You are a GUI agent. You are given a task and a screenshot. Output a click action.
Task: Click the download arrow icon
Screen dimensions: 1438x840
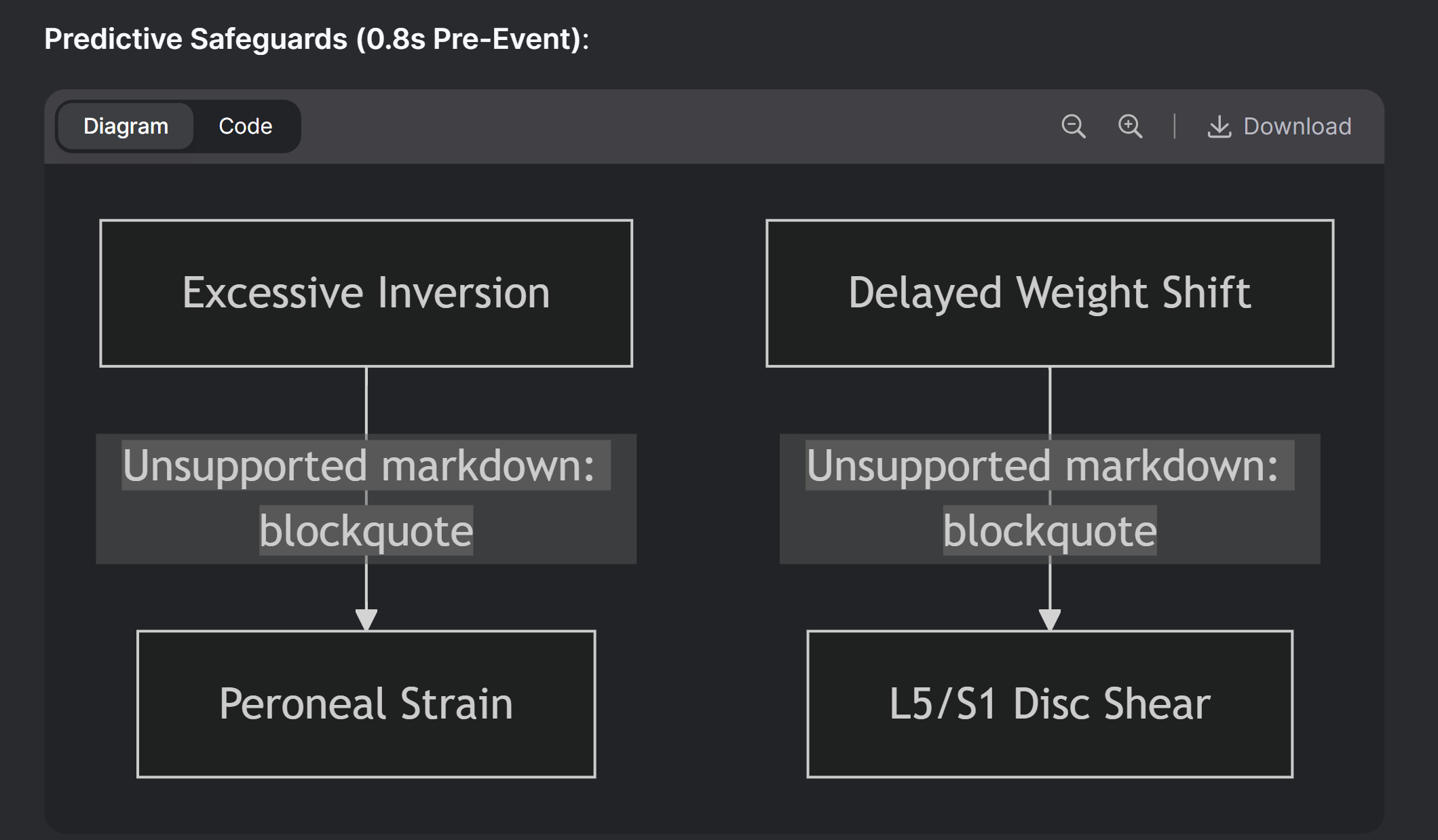pyautogui.click(x=1219, y=127)
